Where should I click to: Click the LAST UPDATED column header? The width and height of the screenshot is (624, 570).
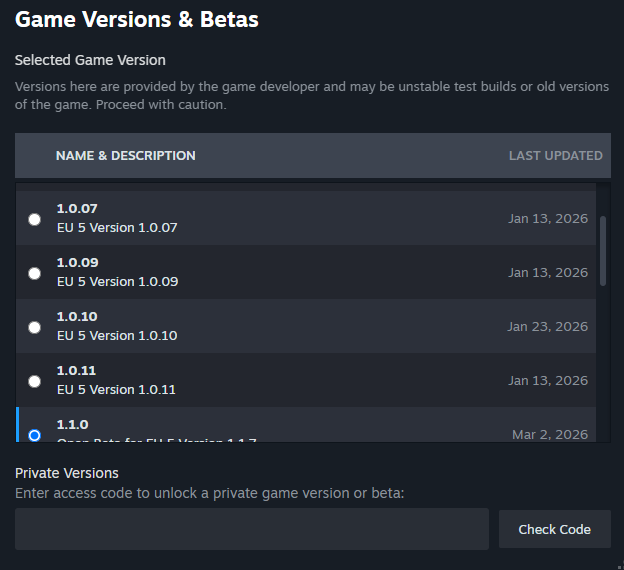coord(555,156)
